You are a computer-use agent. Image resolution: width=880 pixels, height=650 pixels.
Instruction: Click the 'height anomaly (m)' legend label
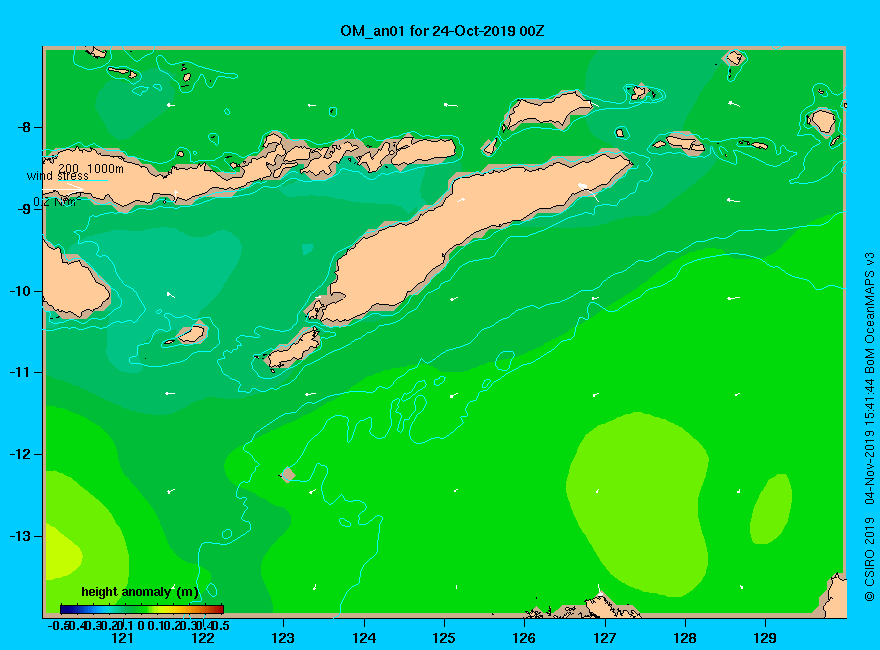[140, 592]
